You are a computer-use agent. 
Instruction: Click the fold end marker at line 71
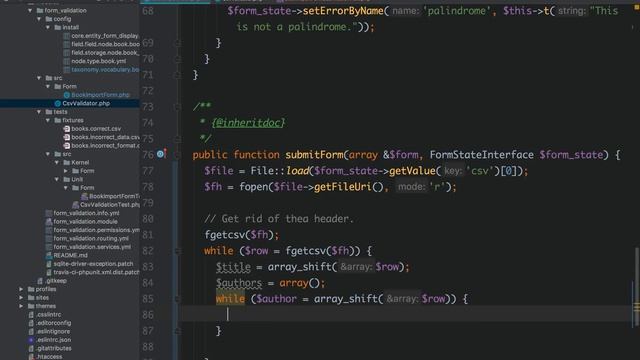pyautogui.click(x=177, y=75)
